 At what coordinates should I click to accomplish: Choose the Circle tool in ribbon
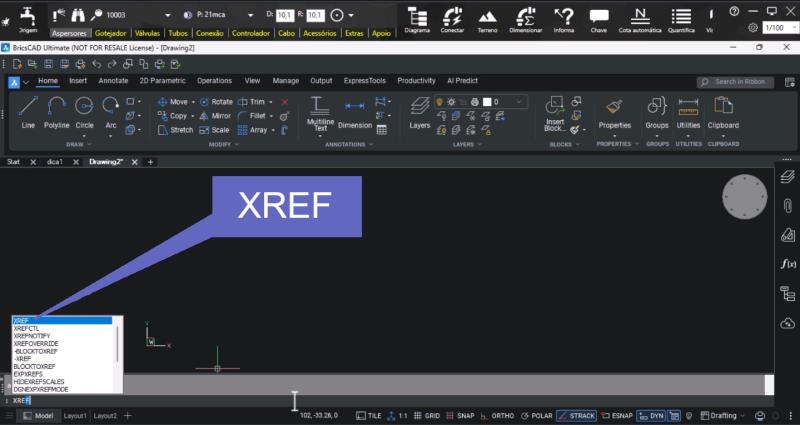84,112
